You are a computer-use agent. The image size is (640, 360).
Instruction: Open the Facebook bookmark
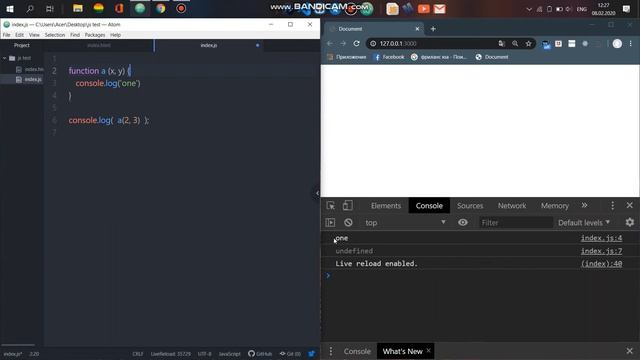(x=389, y=57)
